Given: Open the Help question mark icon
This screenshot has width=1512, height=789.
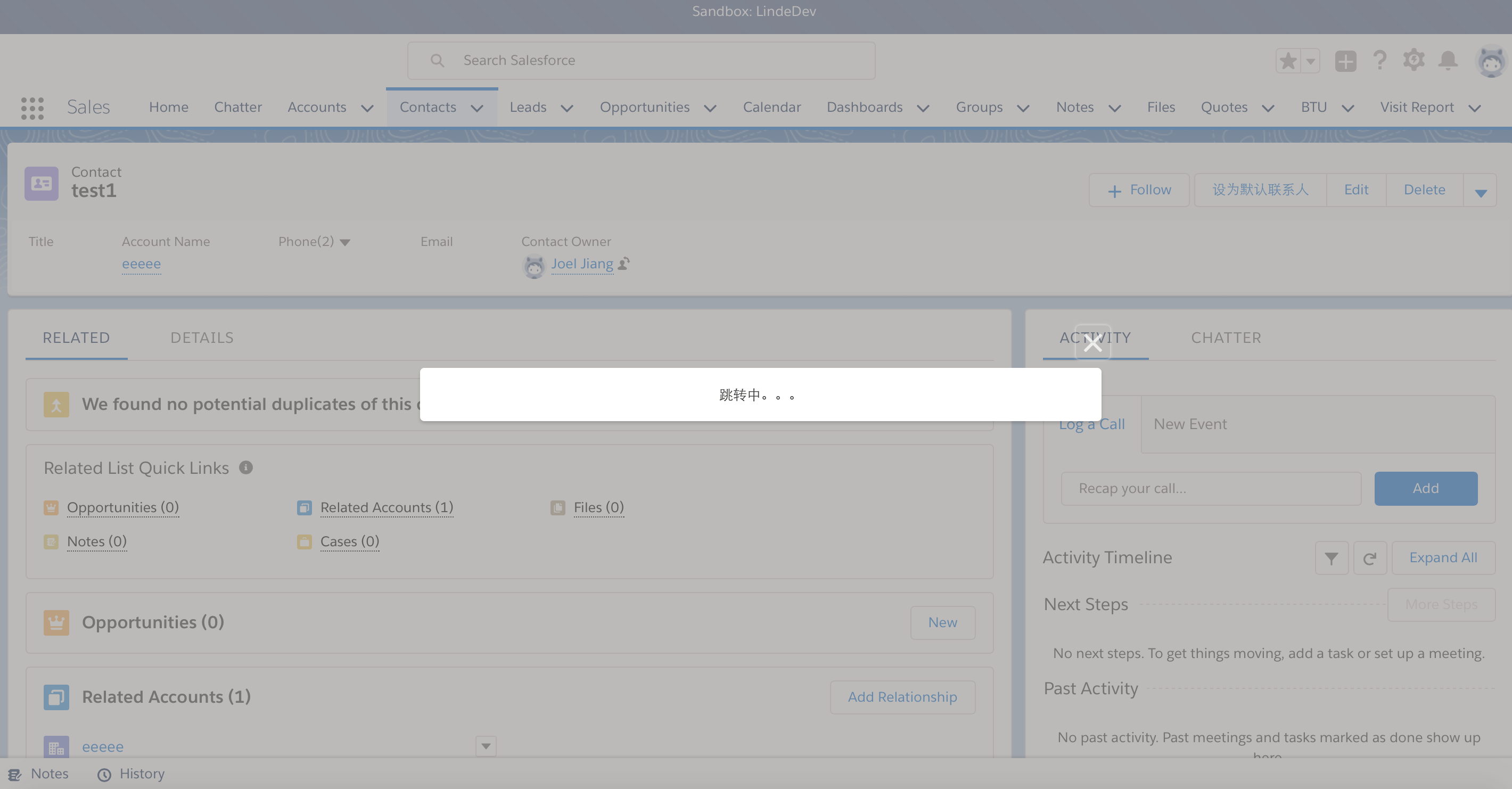Looking at the screenshot, I should (x=1379, y=60).
